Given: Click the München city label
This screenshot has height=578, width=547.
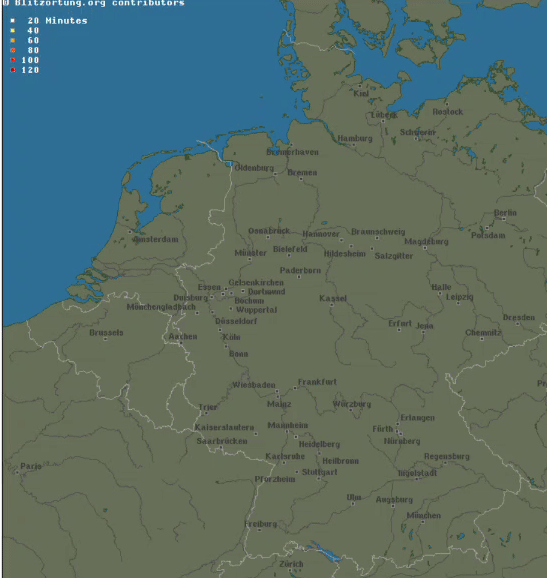Looking at the screenshot, I should [424, 516].
